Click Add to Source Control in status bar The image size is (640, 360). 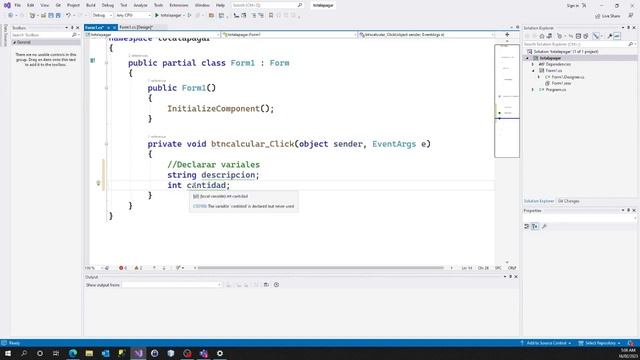click(x=546, y=343)
